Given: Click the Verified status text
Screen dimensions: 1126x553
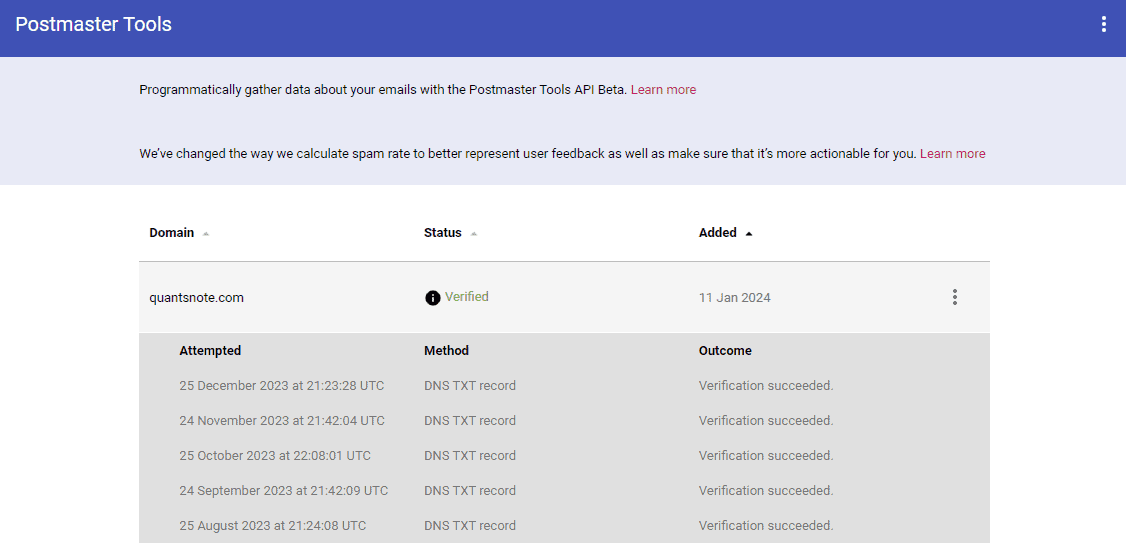Looking at the screenshot, I should 467,297.
